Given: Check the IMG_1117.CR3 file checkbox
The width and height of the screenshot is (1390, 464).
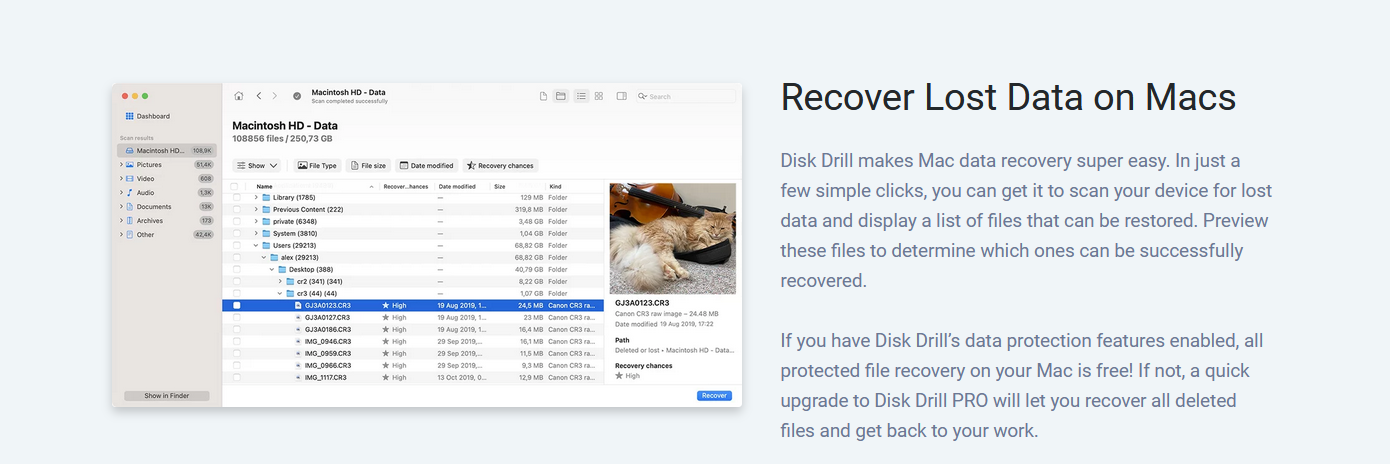Looking at the screenshot, I should click(x=237, y=377).
